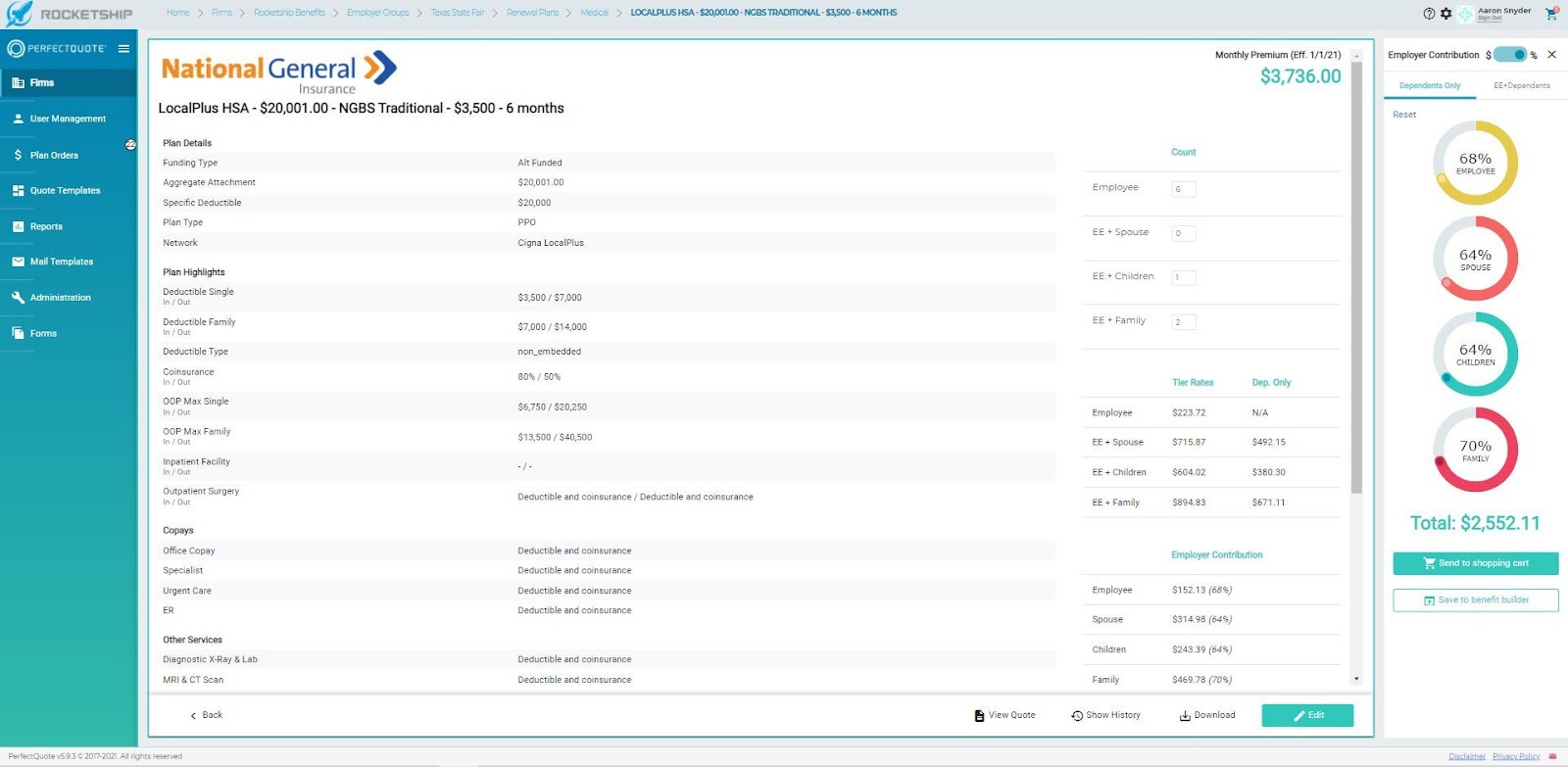Click the red icon in the footer corner
The height and width of the screenshot is (767, 1568).
point(1552,756)
